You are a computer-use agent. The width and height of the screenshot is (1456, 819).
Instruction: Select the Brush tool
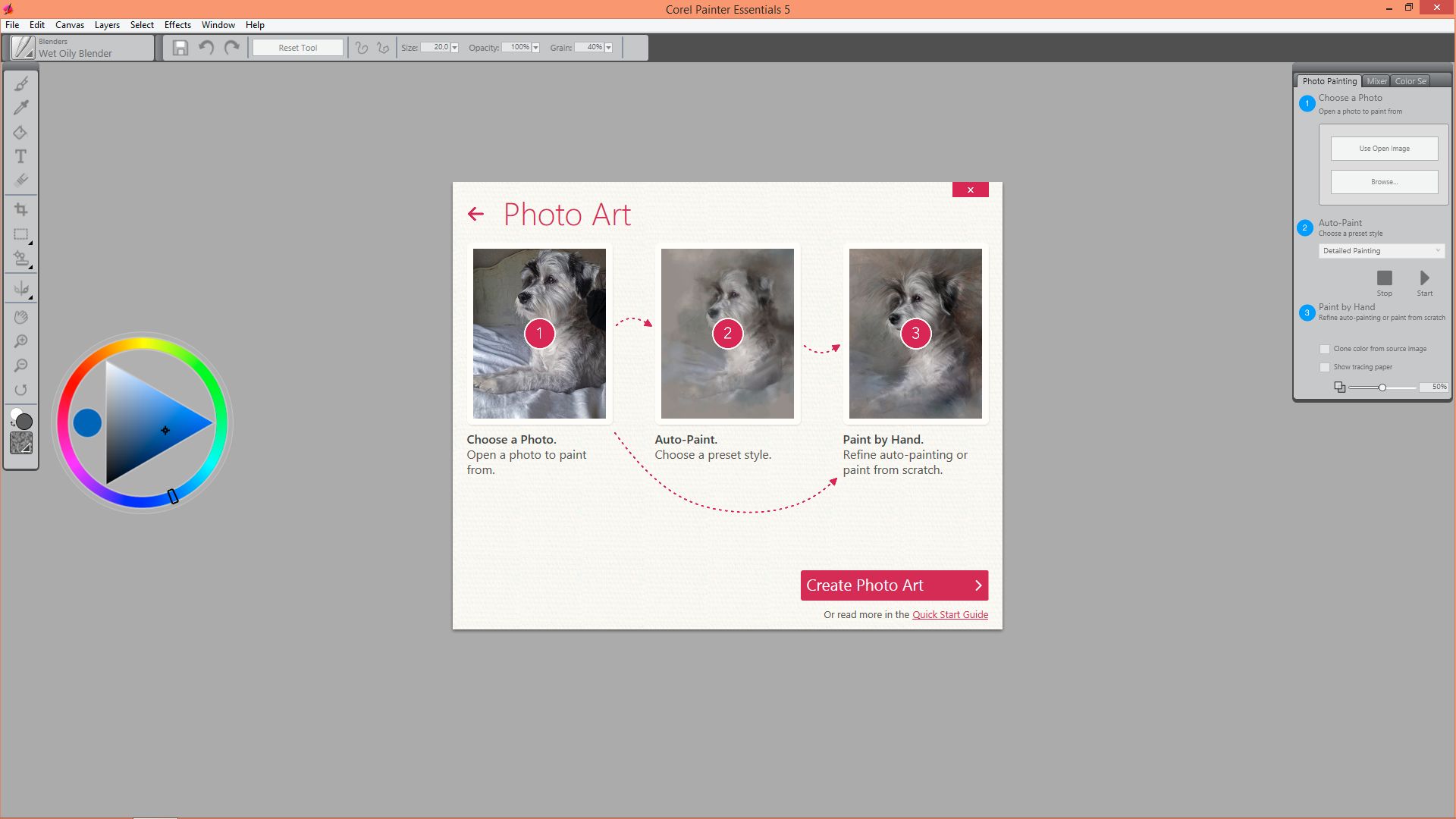[x=21, y=84]
